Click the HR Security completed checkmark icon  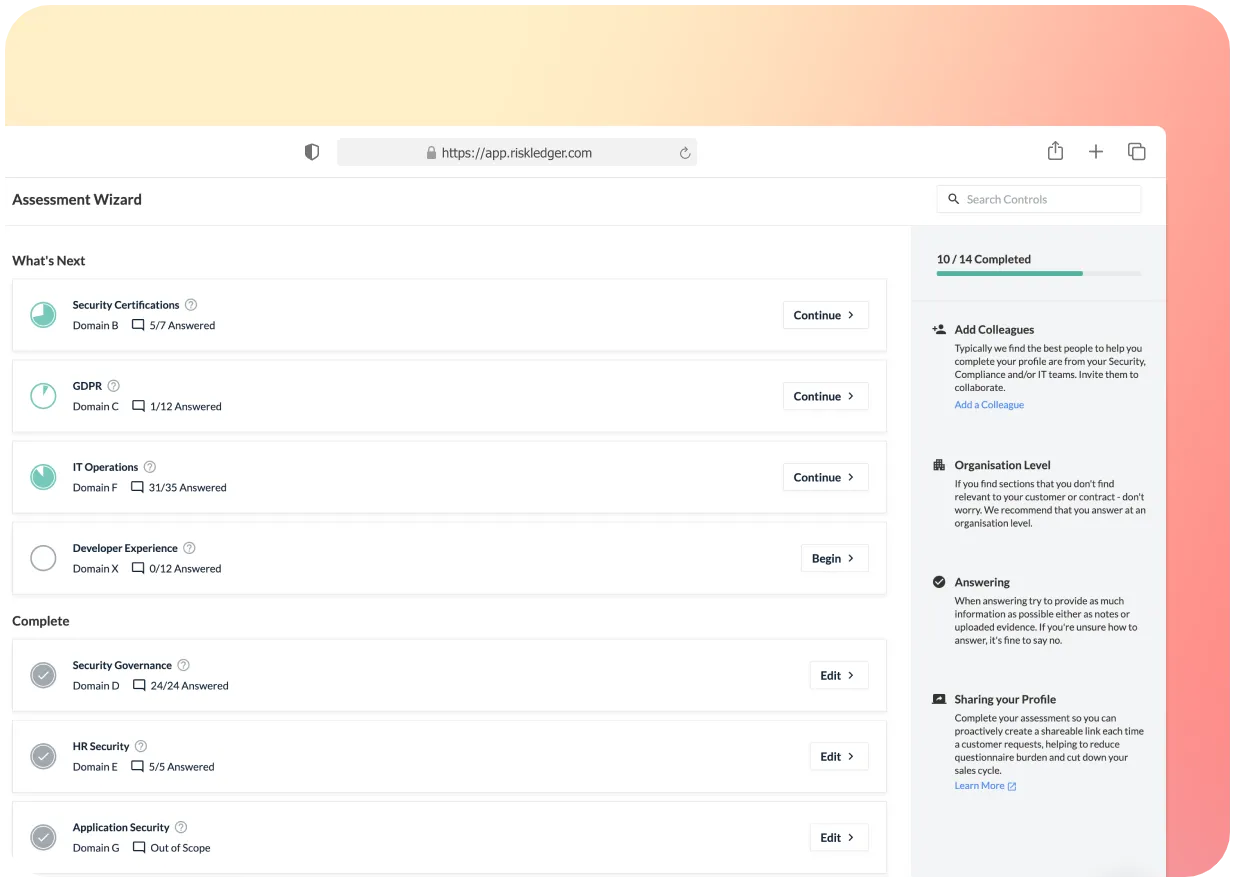pyautogui.click(x=43, y=756)
